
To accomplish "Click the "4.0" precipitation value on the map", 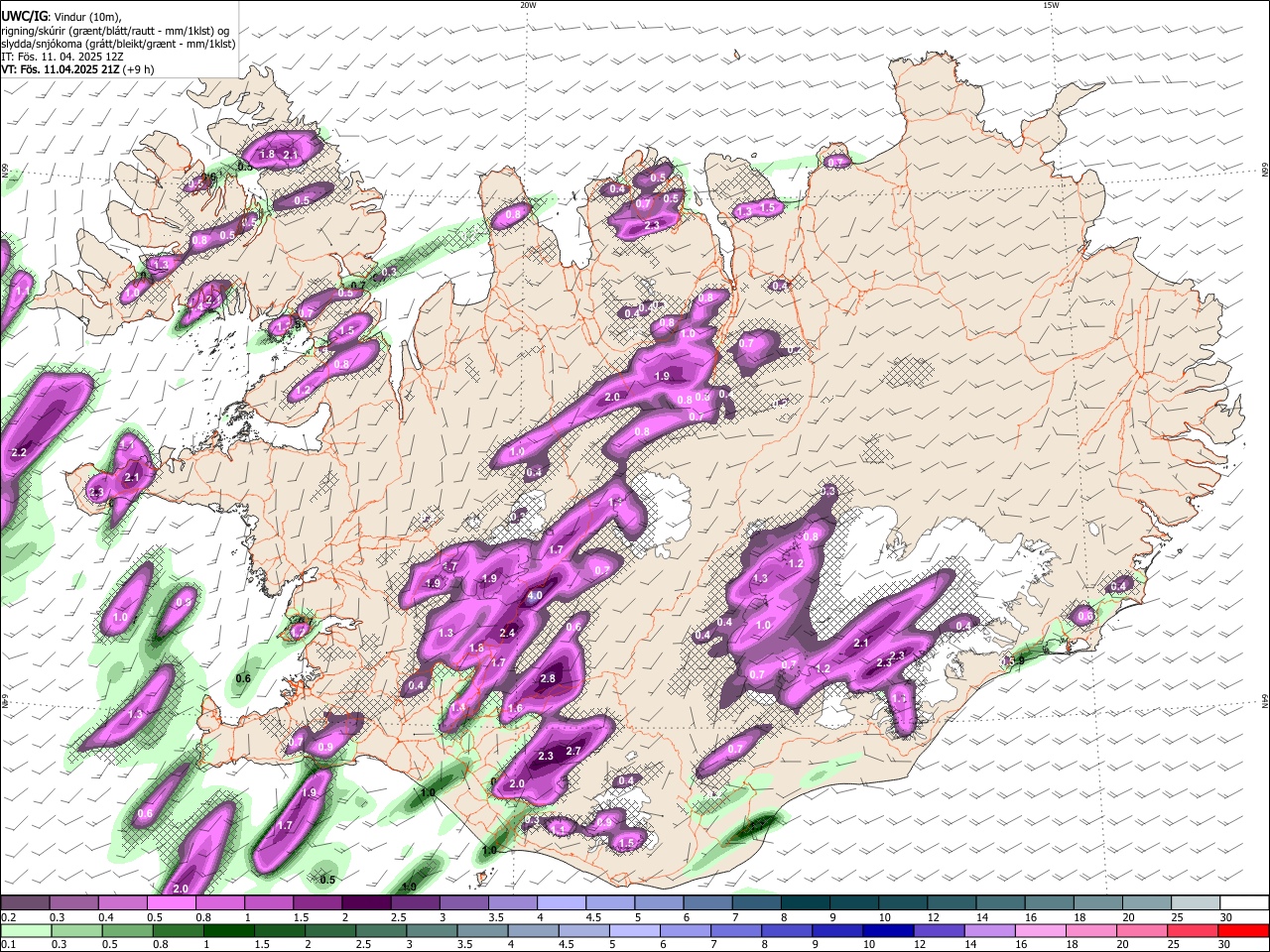I will (534, 596).
